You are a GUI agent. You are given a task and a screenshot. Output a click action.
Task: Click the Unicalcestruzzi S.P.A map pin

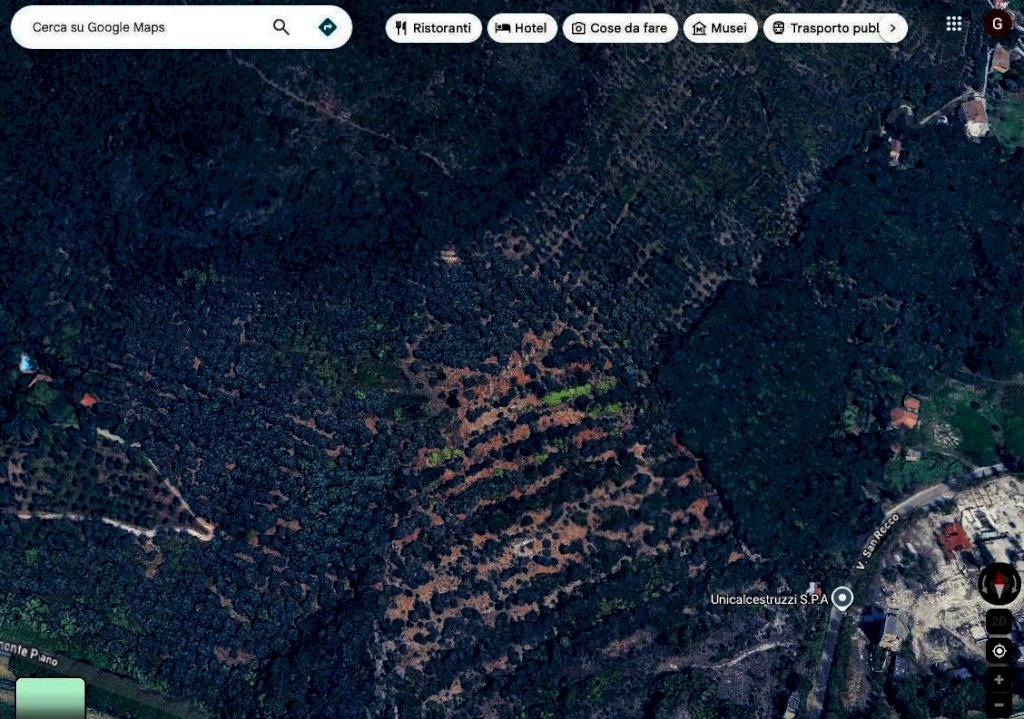point(843,598)
